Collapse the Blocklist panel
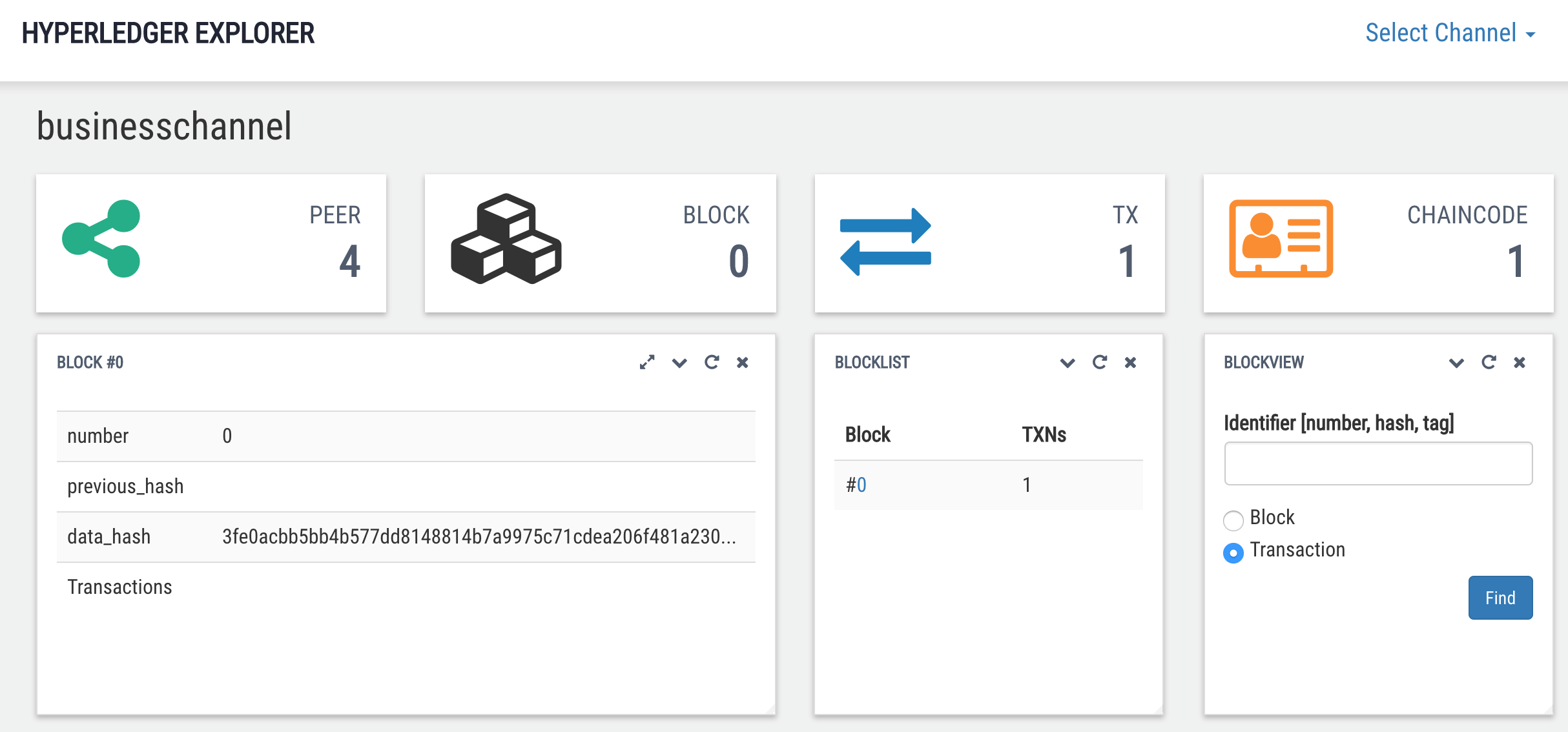The height and width of the screenshot is (732, 1568). [1068, 363]
